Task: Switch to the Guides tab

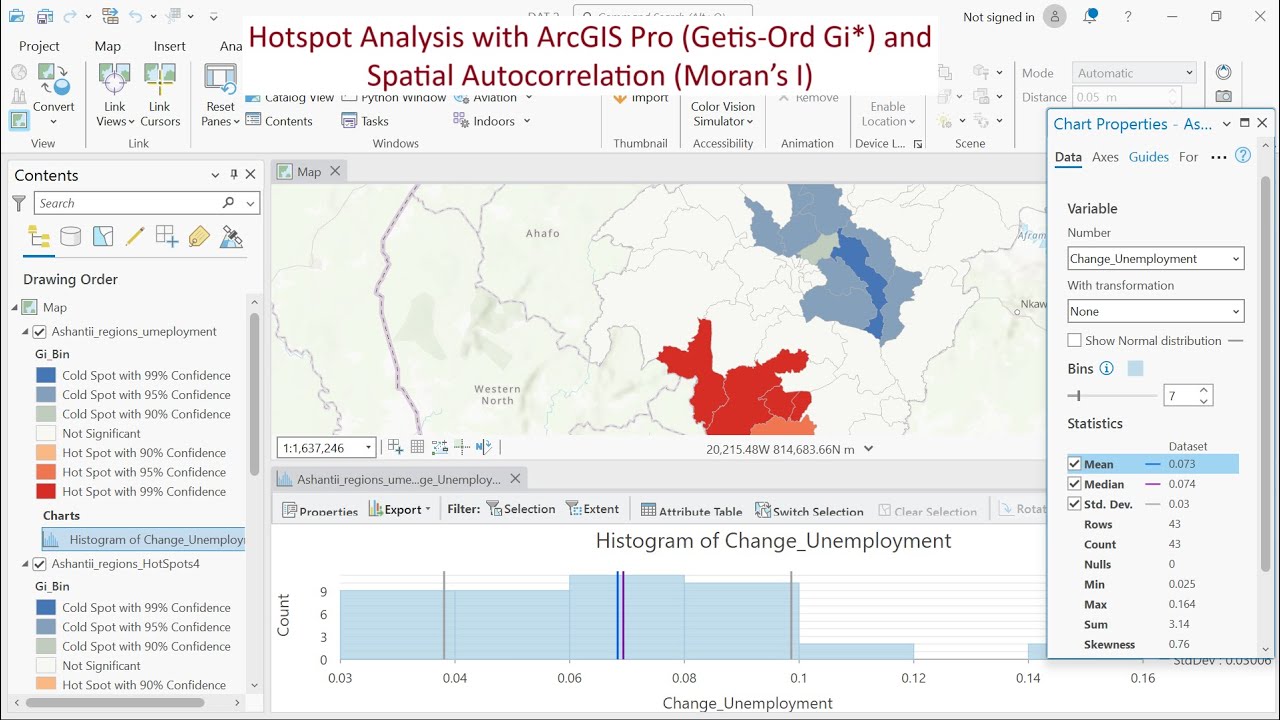Action: pos(1149,157)
